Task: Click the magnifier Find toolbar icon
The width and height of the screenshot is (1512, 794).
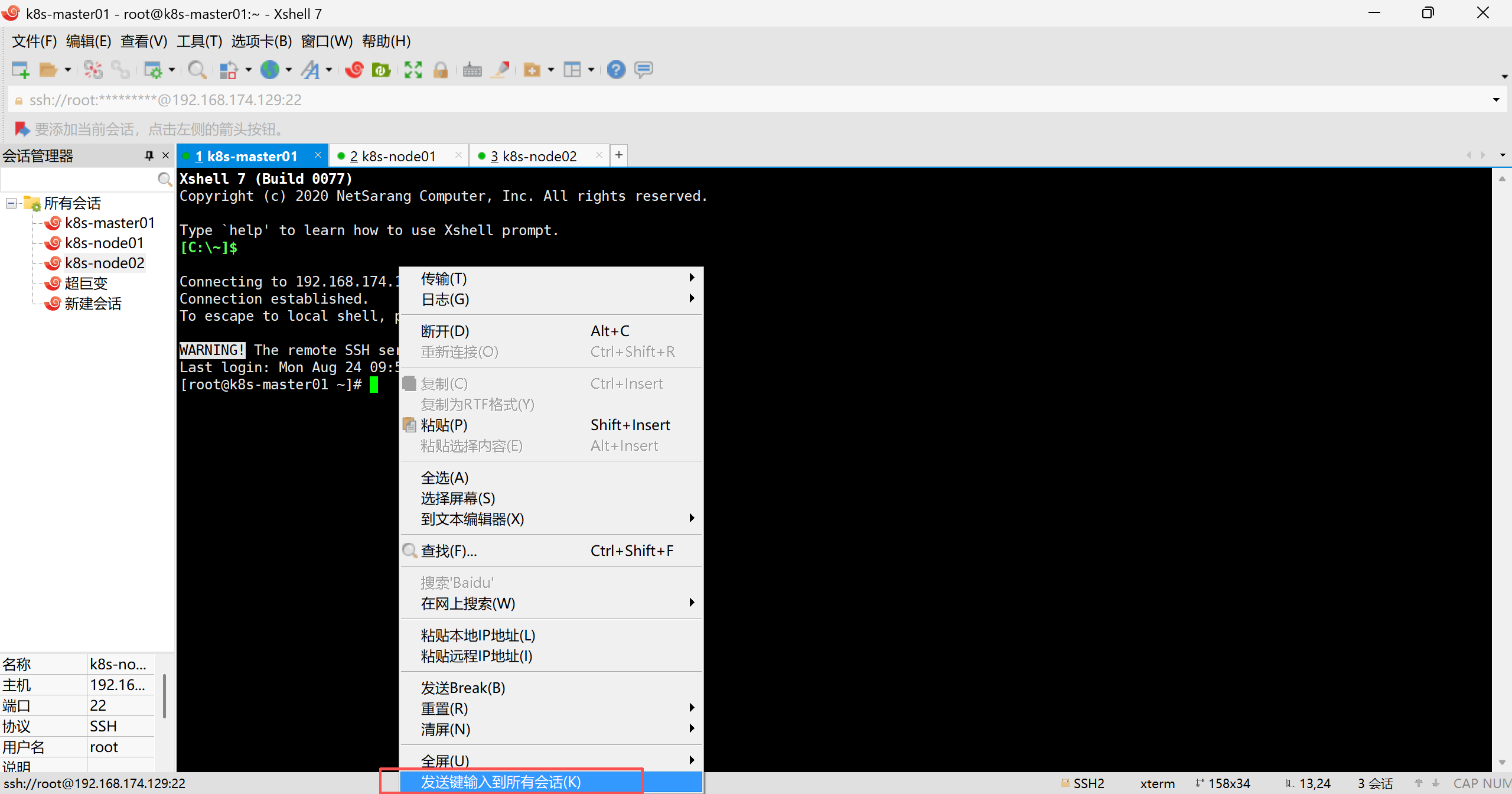Action: [x=197, y=70]
